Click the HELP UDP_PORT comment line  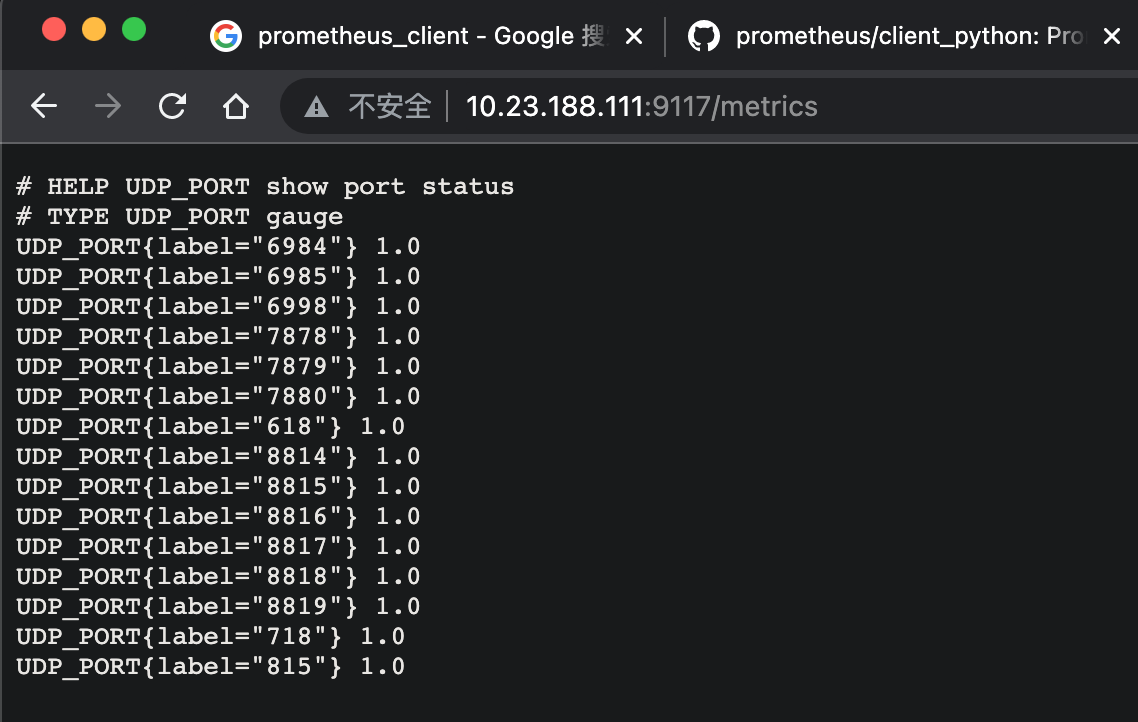[x=265, y=186]
